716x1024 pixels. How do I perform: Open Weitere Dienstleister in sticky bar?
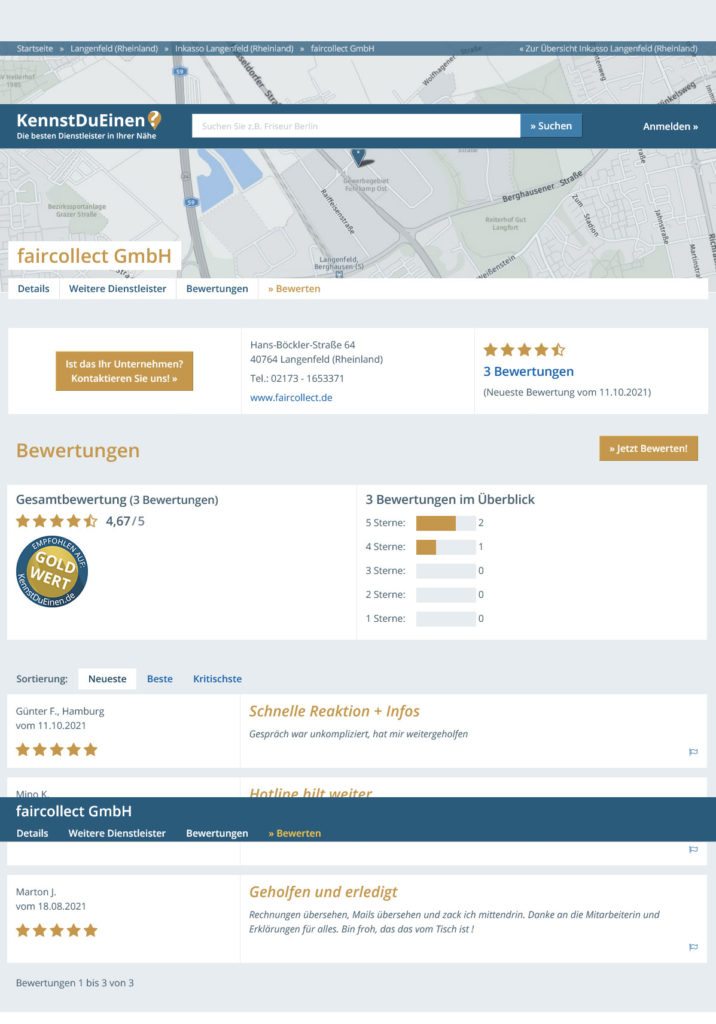click(117, 833)
